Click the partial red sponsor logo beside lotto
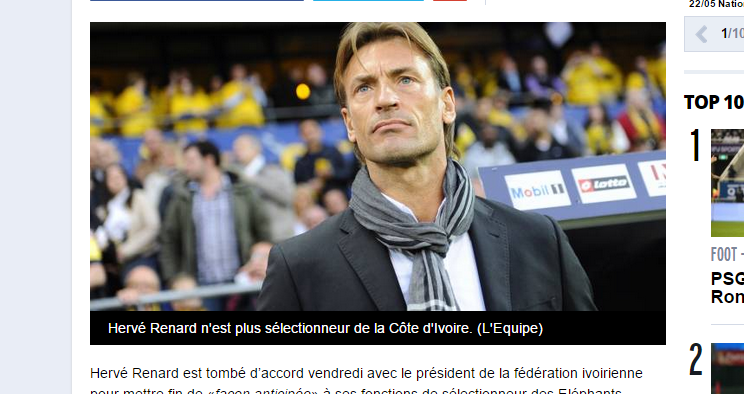Viewport: 744px width, 405px height. point(653,178)
